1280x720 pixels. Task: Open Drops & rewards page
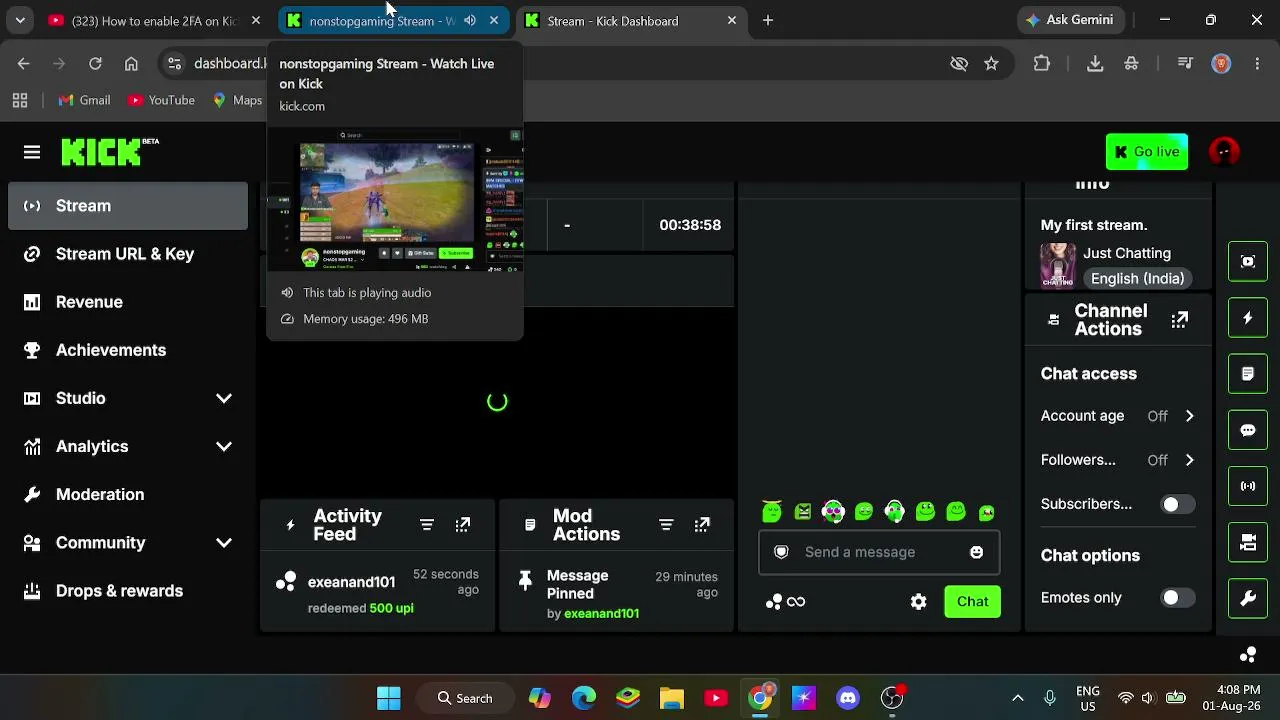pyautogui.click(x=128, y=591)
